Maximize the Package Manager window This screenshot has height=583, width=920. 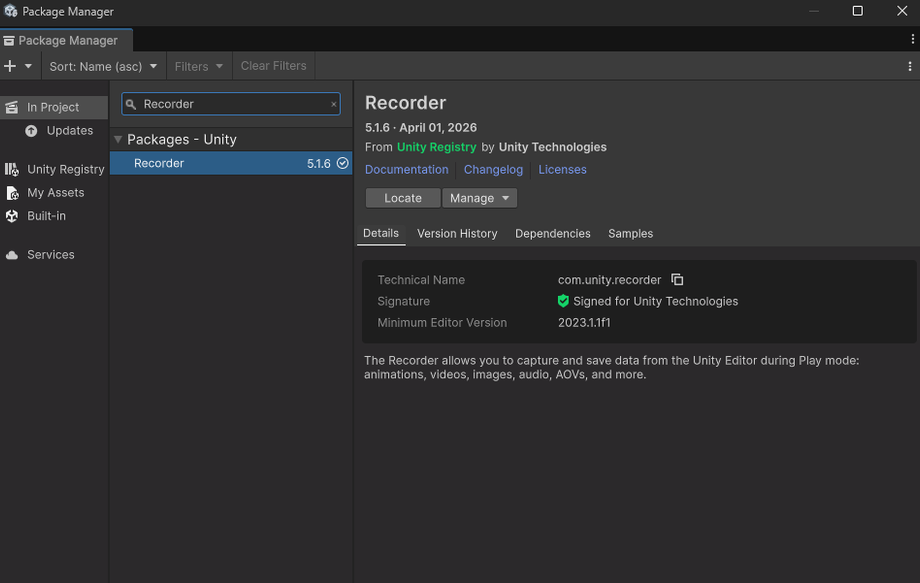(x=857, y=11)
